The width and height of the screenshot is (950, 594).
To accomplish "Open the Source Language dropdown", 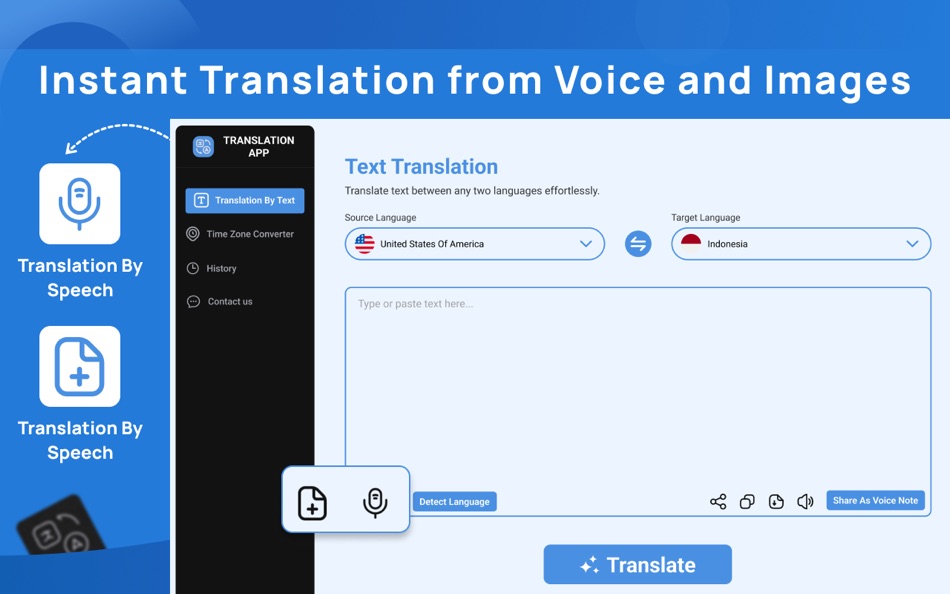I will 475,244.
